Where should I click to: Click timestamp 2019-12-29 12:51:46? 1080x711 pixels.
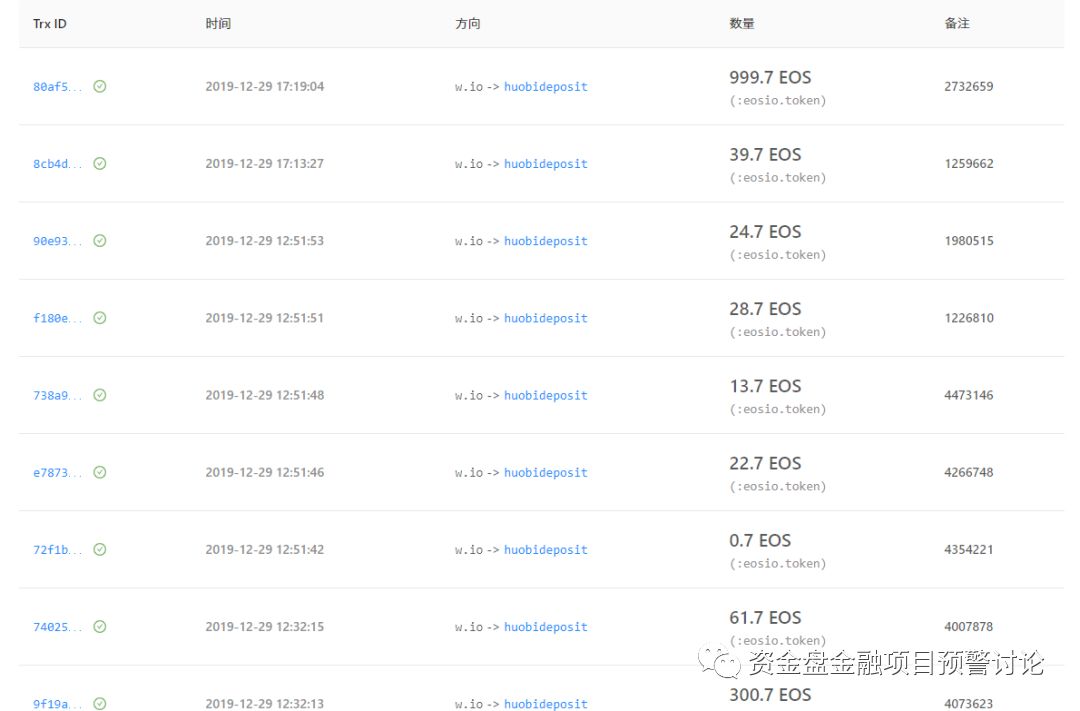(264, 472)
